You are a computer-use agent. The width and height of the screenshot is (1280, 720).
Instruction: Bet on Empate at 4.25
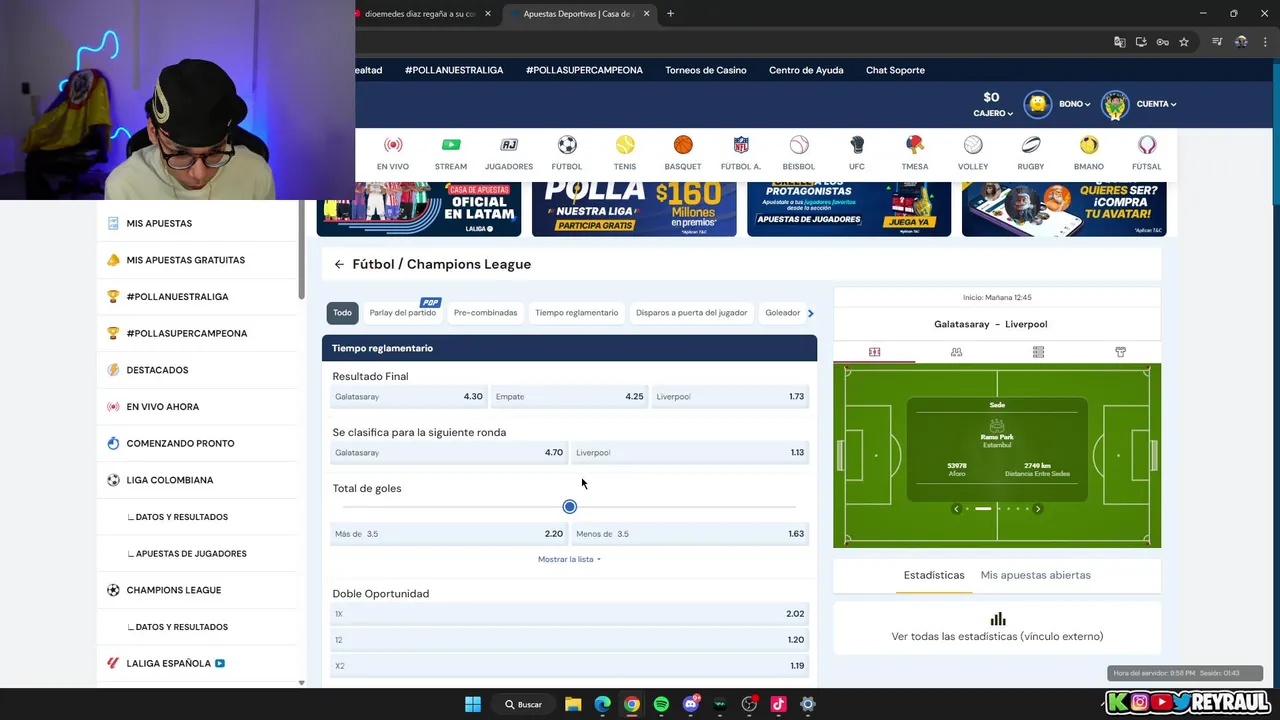coord(569,397)
